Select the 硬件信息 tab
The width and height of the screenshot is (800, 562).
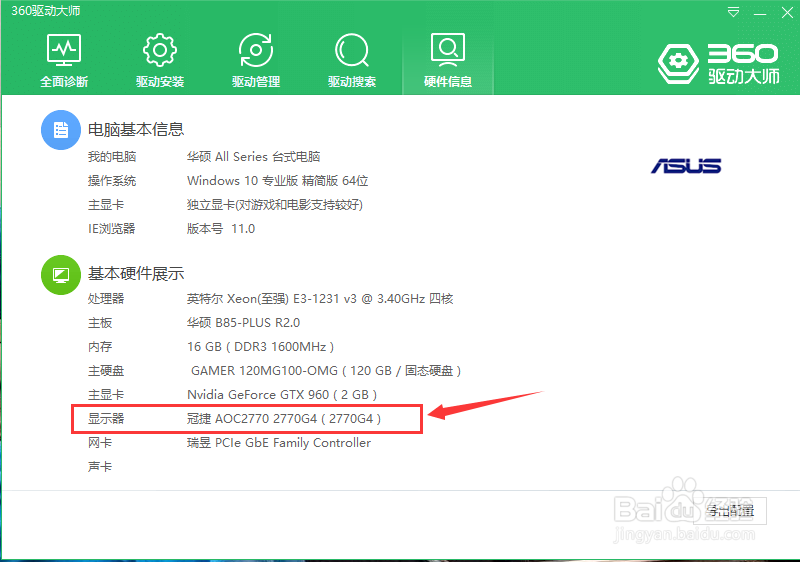point(448,60)
